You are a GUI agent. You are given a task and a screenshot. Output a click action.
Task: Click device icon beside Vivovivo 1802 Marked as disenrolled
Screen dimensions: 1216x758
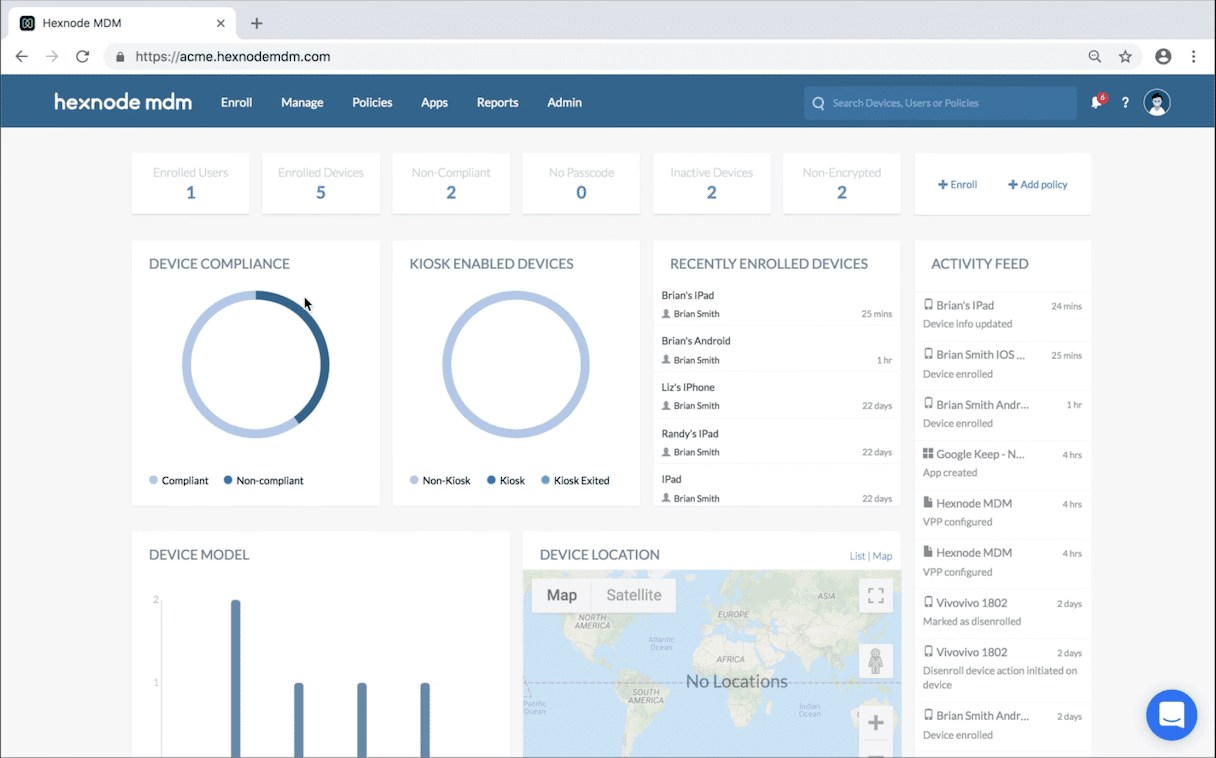928,602
